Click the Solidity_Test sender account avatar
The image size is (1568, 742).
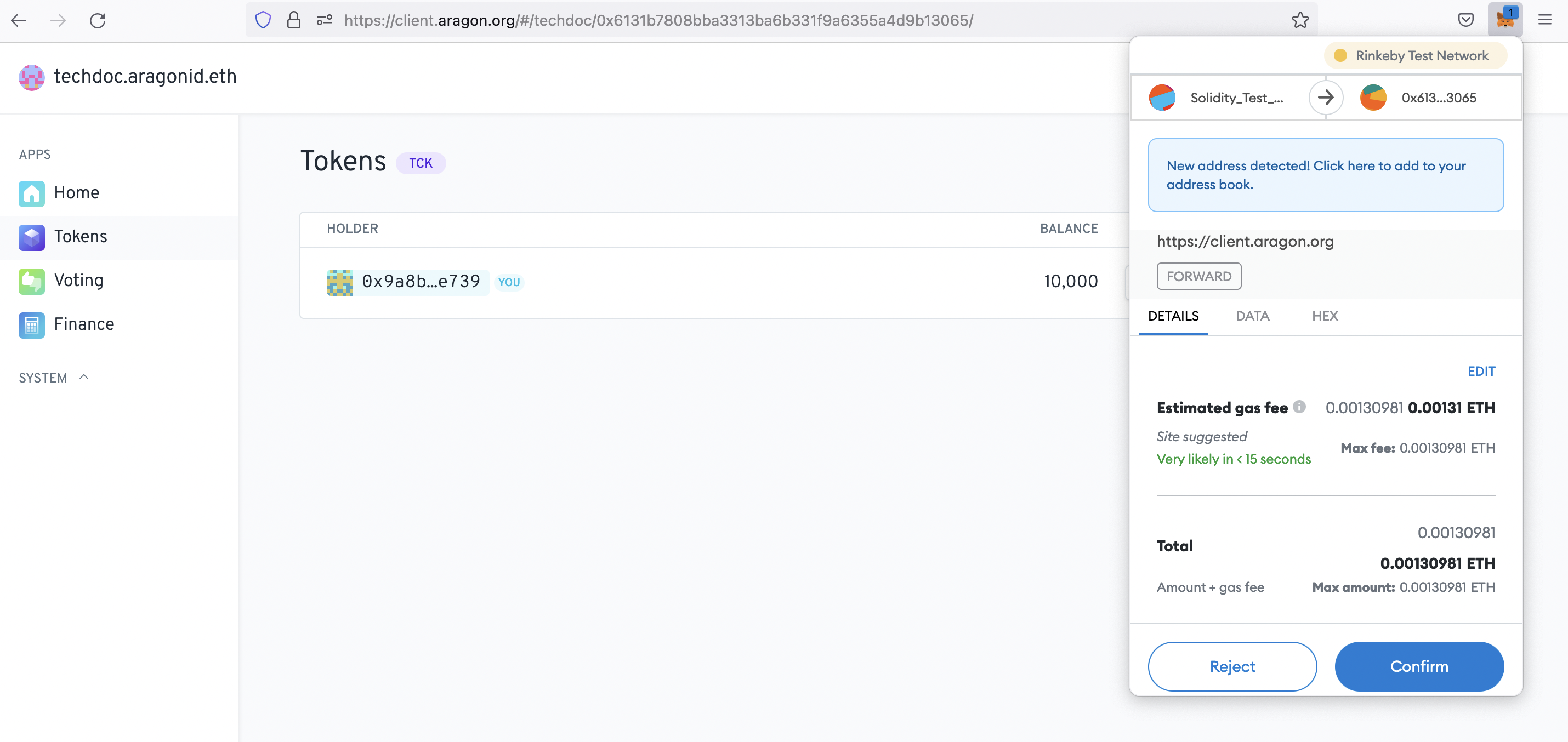(x=1162, y=98)
